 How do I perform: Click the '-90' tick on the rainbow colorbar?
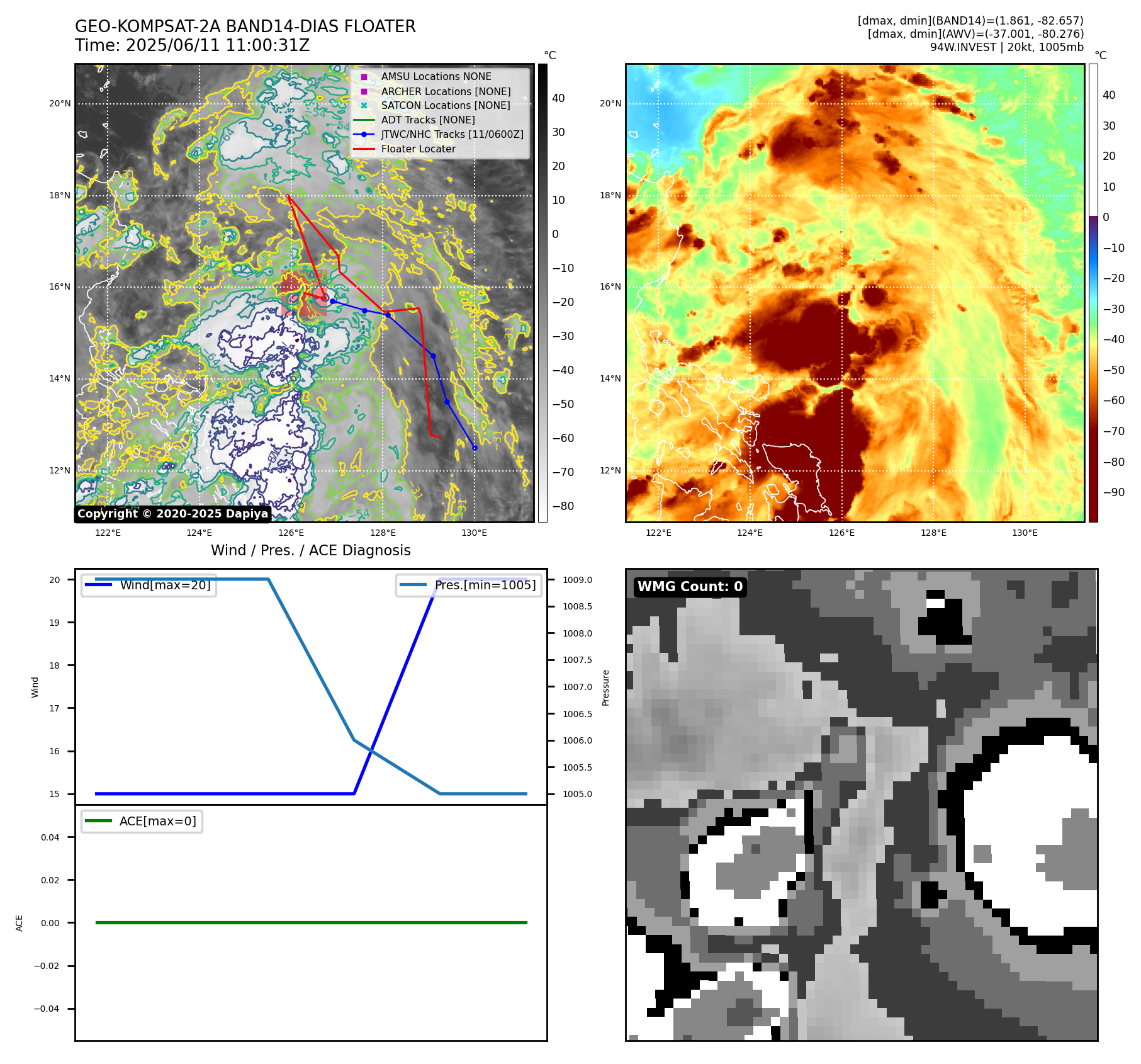pyautogui.click(x=1114, y=492)
